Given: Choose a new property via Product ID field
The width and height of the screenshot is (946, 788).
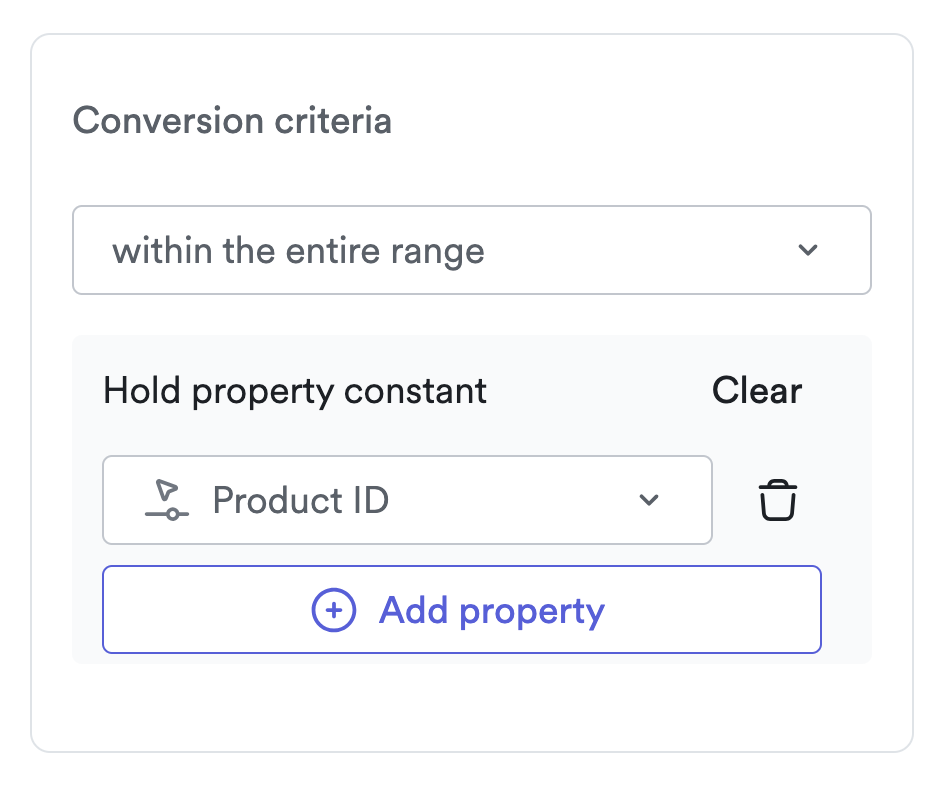Looking at the screenshot, I should pos(407,500).
